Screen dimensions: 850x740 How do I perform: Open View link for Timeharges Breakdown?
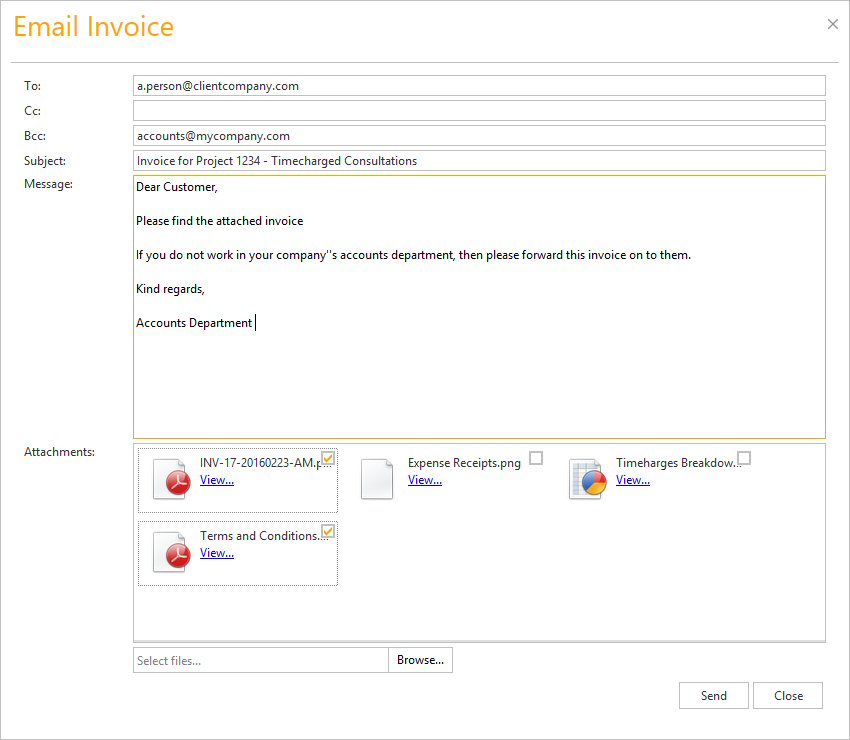point(633,480)
